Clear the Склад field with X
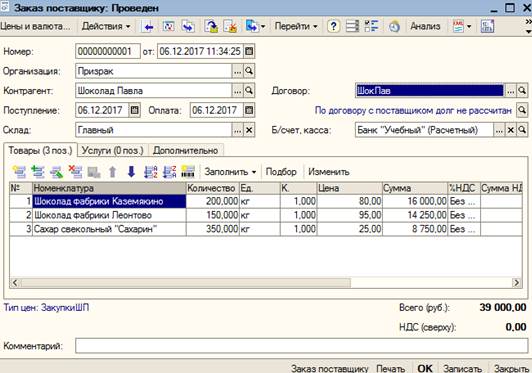Screen dimensions: 532x373 coord(249,130)
